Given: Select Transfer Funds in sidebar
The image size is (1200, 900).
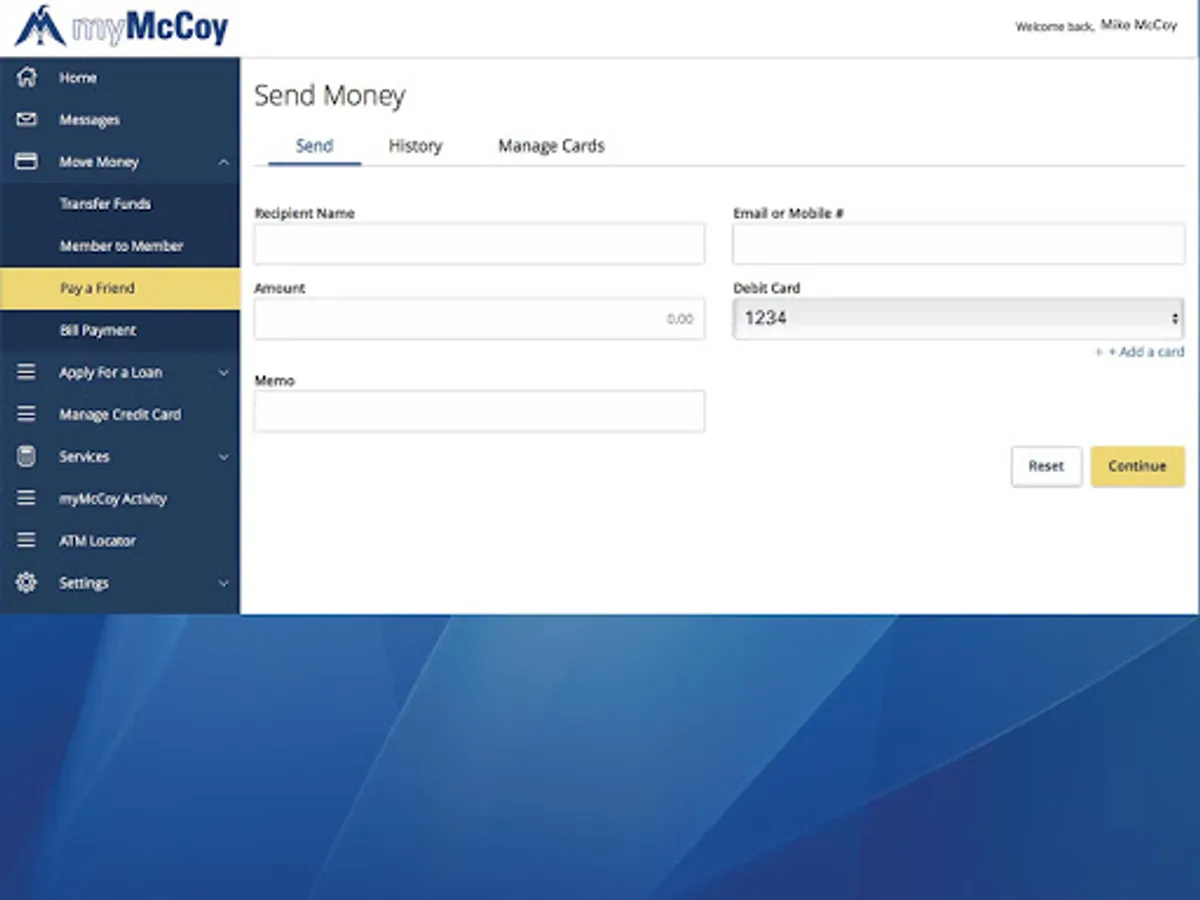Looking at the screenshot, I should click(x=120, y=204).
